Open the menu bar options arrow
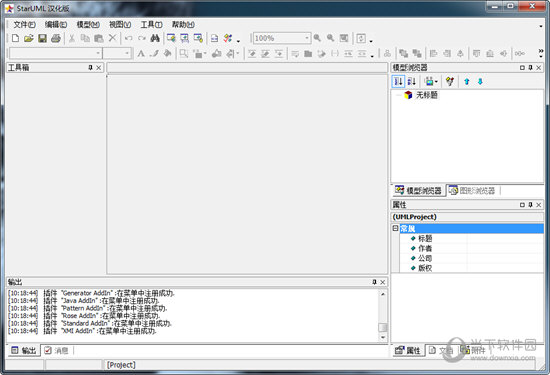 [541, 26]
